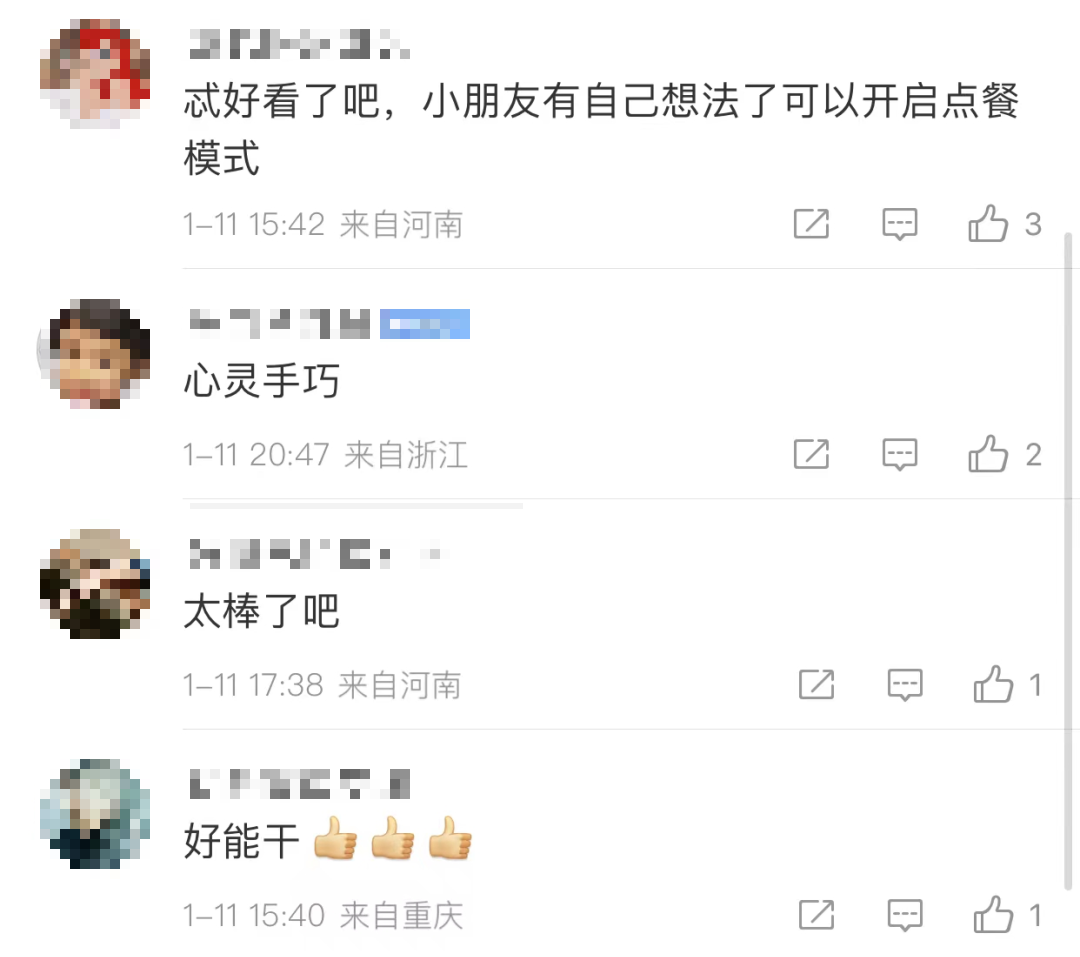Open username above the 心灵手巧 comment
The height and width of the screenshot is (957, 1080).
point(280,324)
